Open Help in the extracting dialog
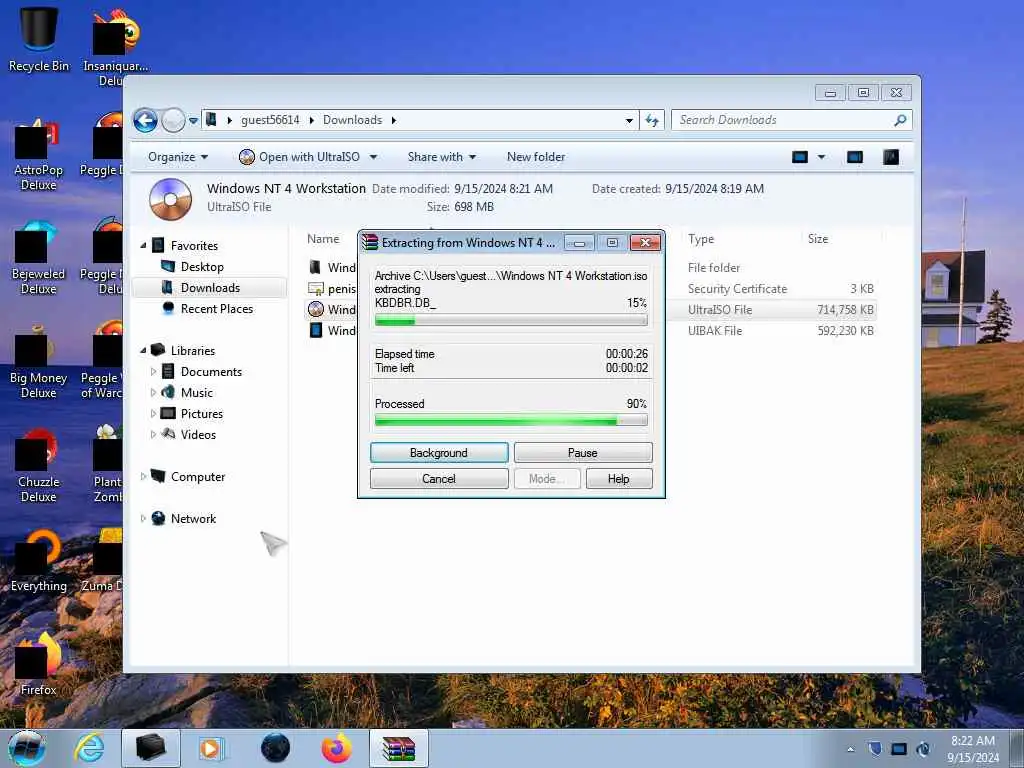 [x=618, y=479]
